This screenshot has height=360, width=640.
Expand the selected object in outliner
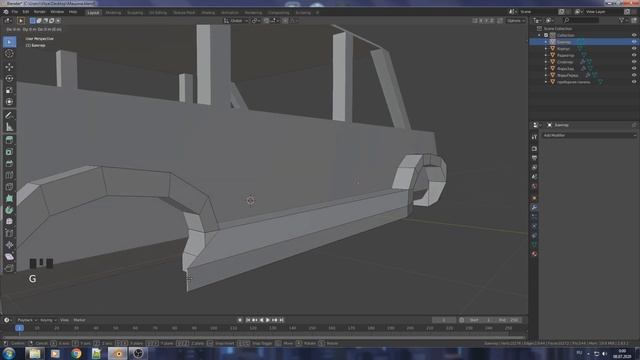[546, 42]
